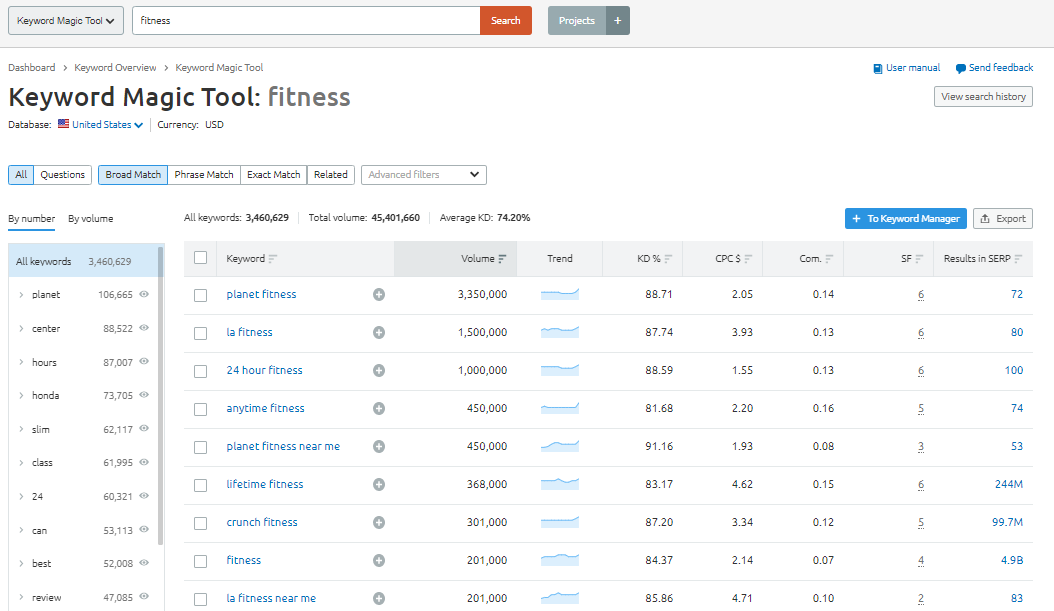Click the plus icon beside planet fitness
The image size is (1054, 611).
tap(379, 295)
